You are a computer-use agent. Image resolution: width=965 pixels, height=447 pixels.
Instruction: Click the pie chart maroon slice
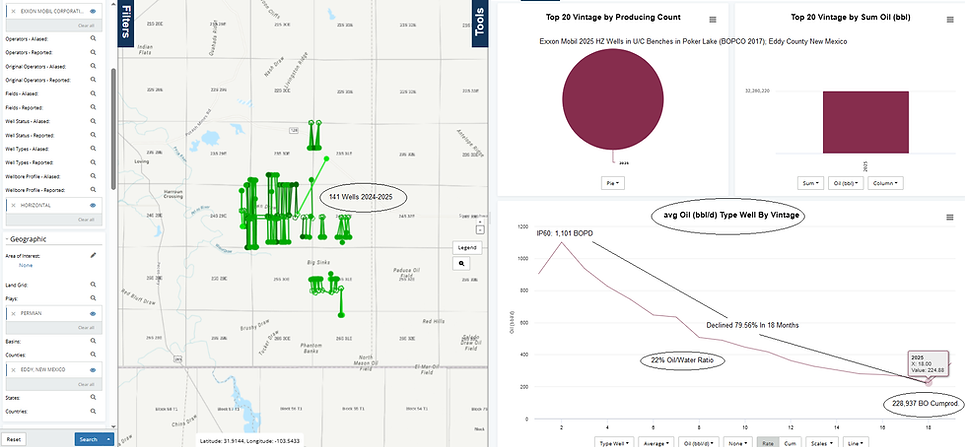tap(613, 100)
